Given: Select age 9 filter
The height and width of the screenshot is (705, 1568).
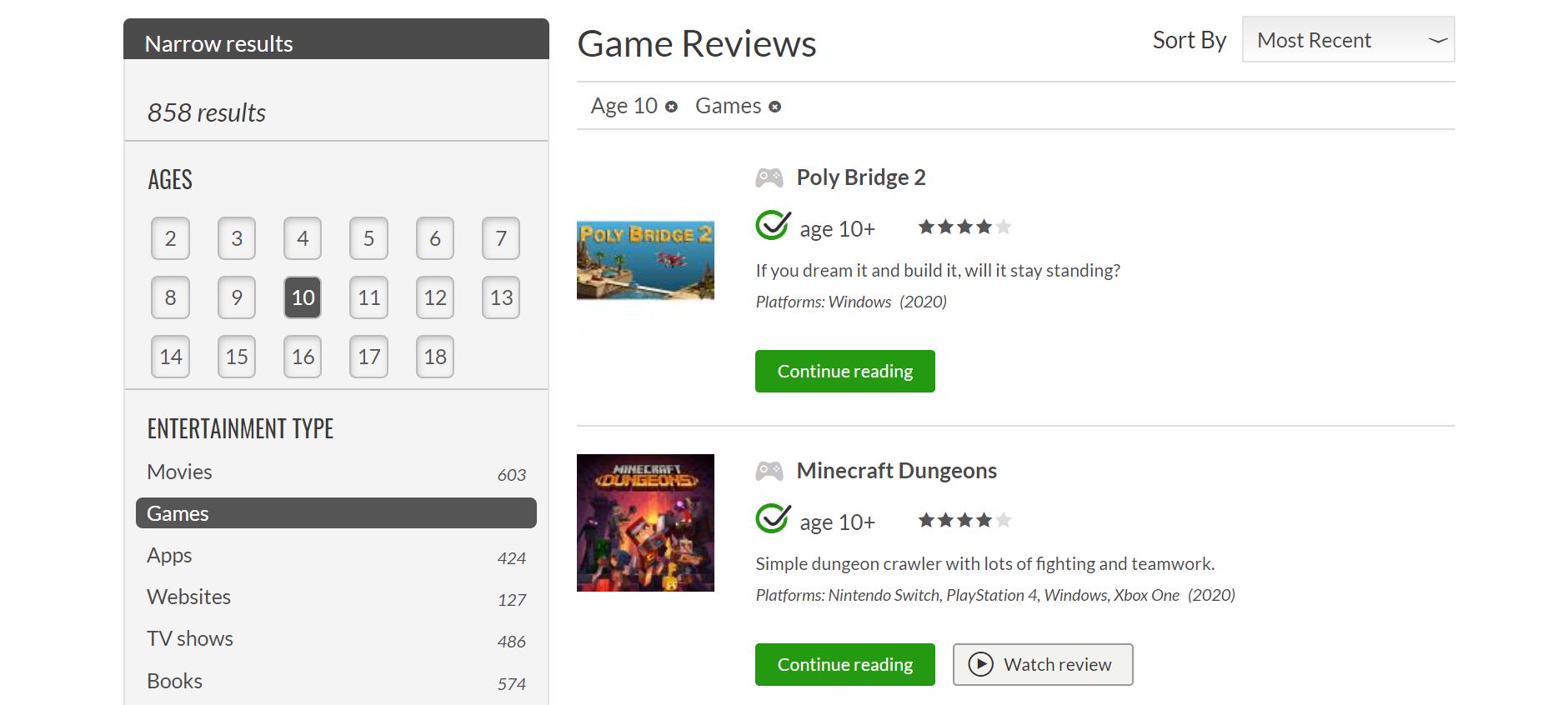Looking at the screenshot, I should tap(237, 297).
